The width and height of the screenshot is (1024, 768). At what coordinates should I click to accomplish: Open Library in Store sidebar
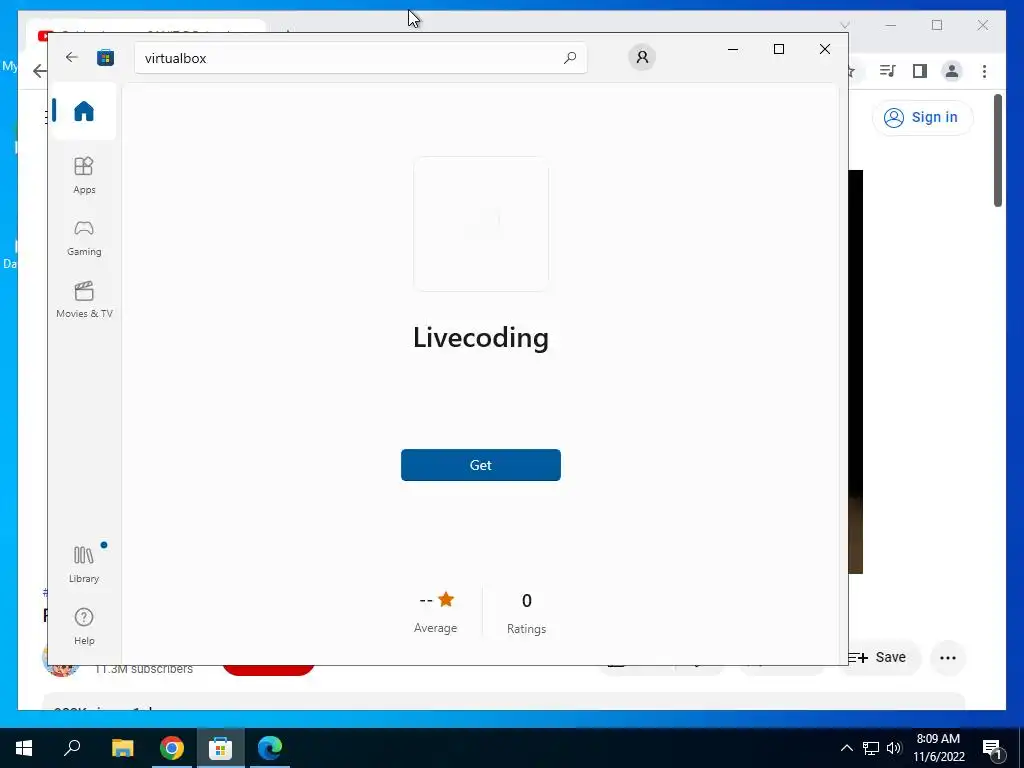(84, 564)
